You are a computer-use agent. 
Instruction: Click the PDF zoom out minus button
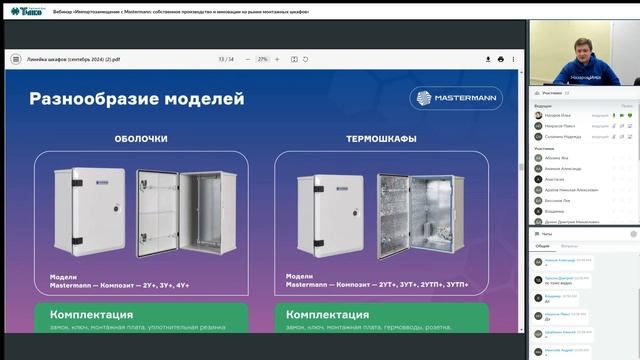248,59
